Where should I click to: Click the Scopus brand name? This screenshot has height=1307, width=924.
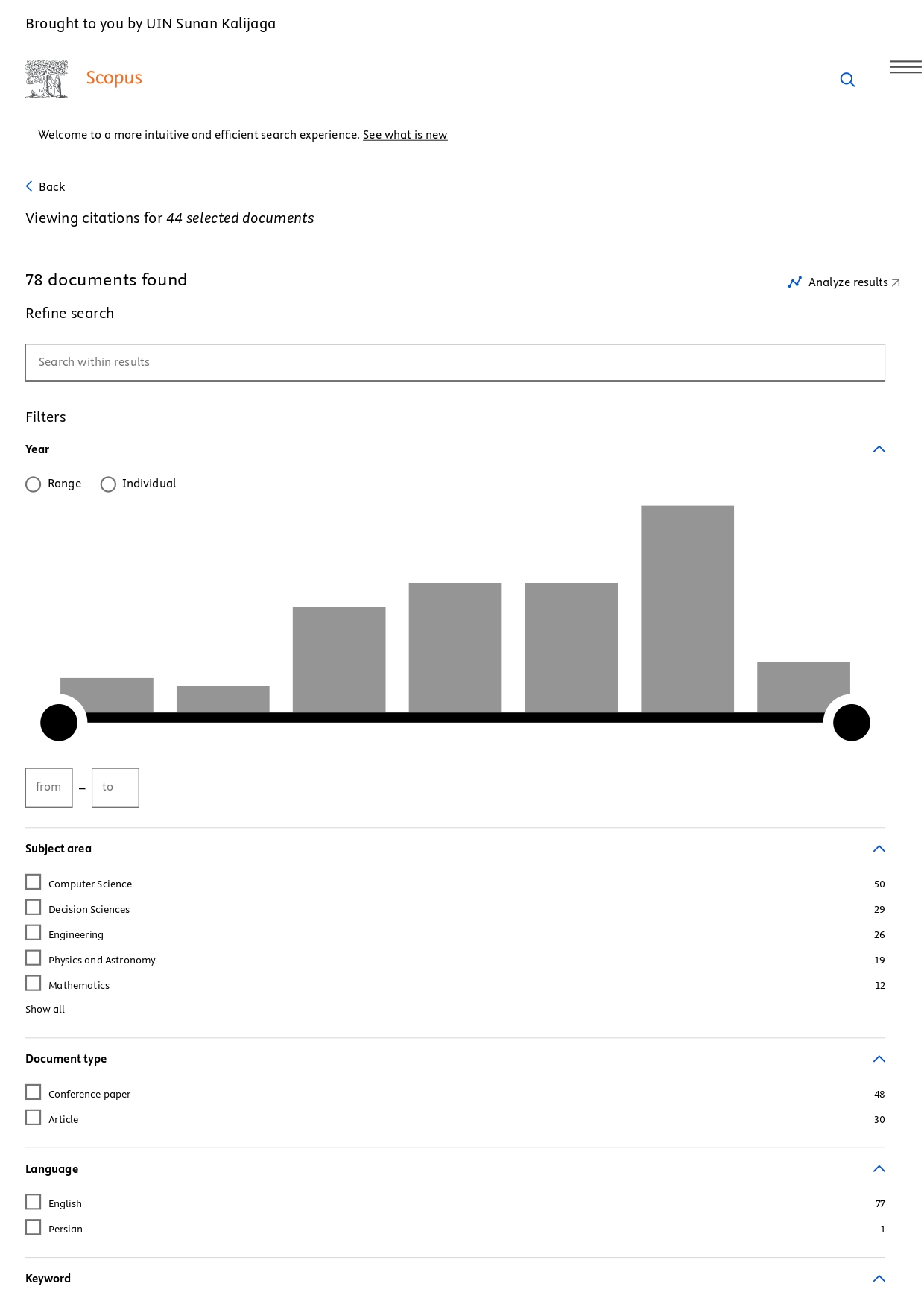coord(114,78)
